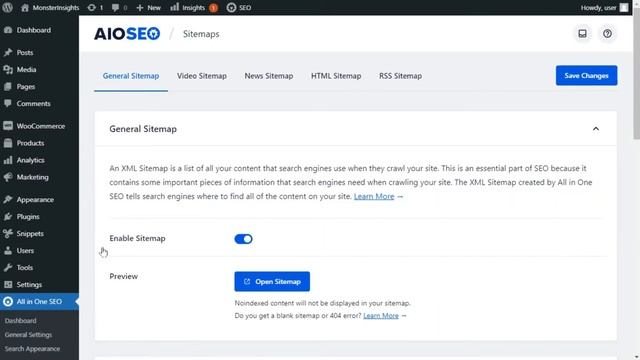Open the comments bubble in admin bar
Image resolution: width=640 pixels, height=360 pixels.
pos(119,7)
